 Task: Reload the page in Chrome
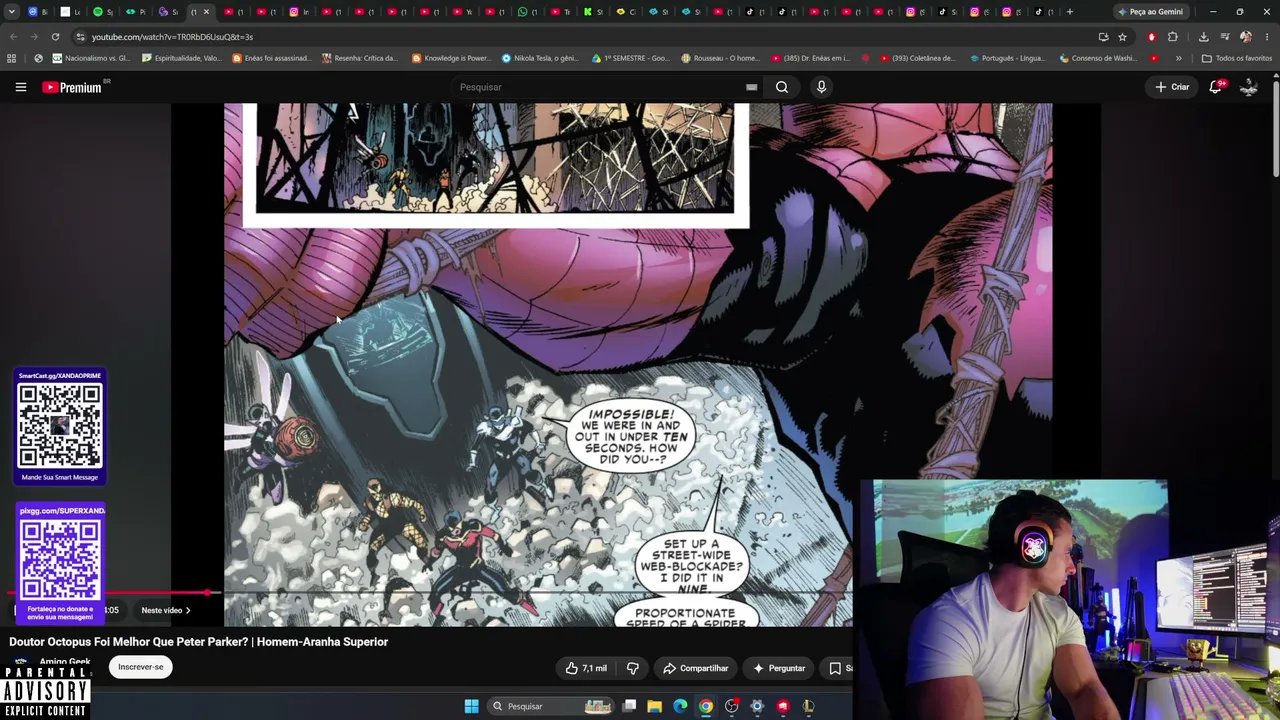[55, 37]
